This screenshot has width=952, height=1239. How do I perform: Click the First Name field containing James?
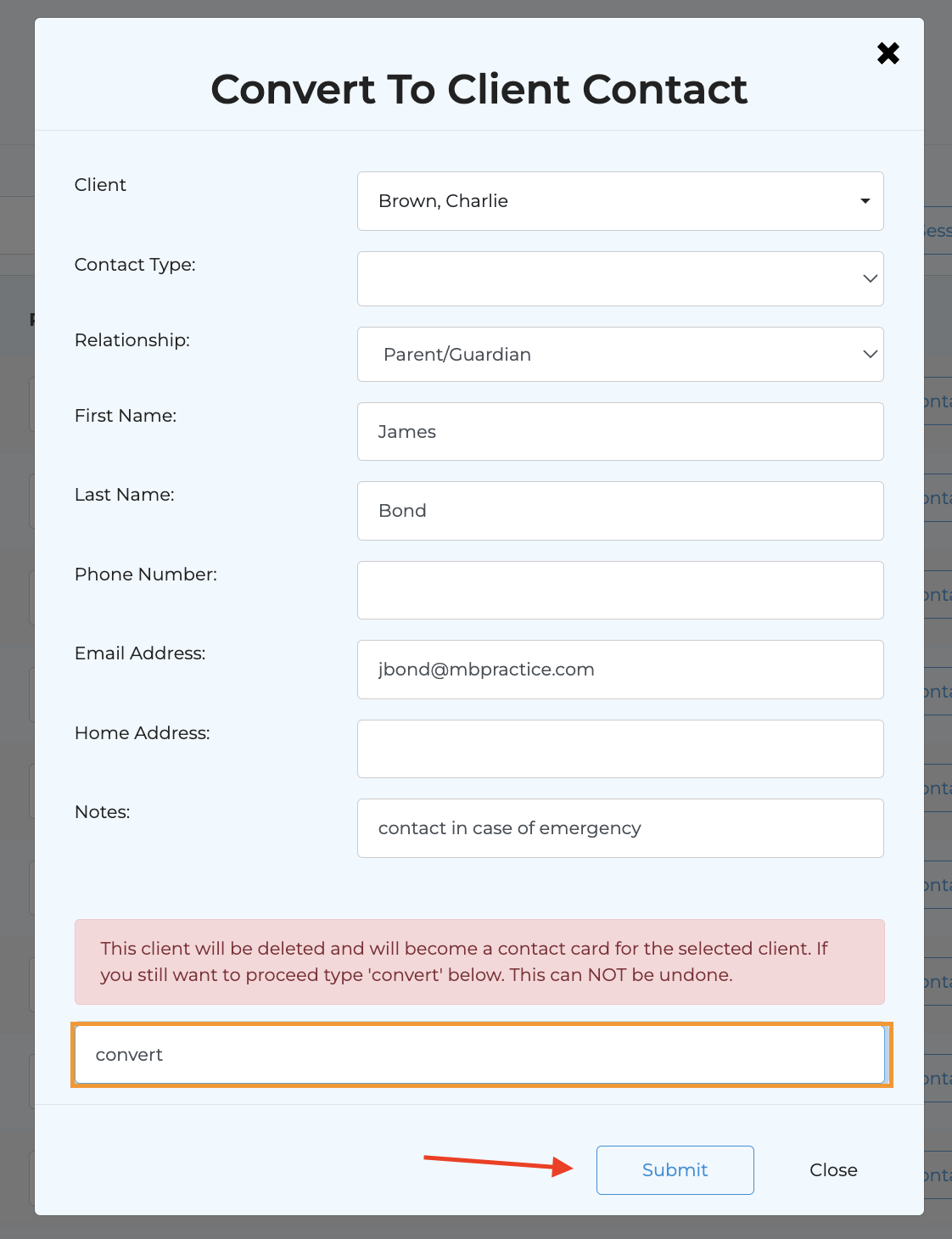coord(620,432)
